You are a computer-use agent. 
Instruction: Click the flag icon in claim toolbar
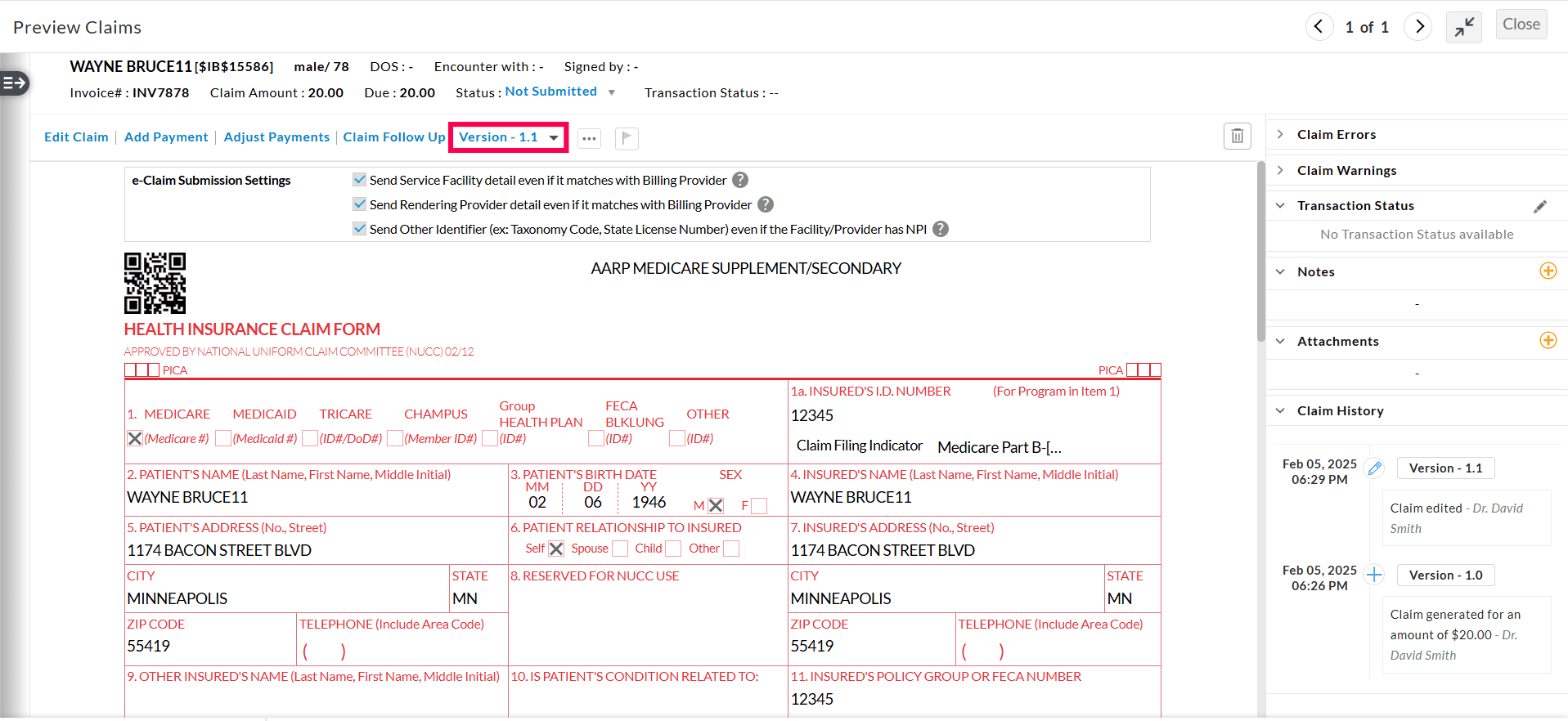point(627,138)
